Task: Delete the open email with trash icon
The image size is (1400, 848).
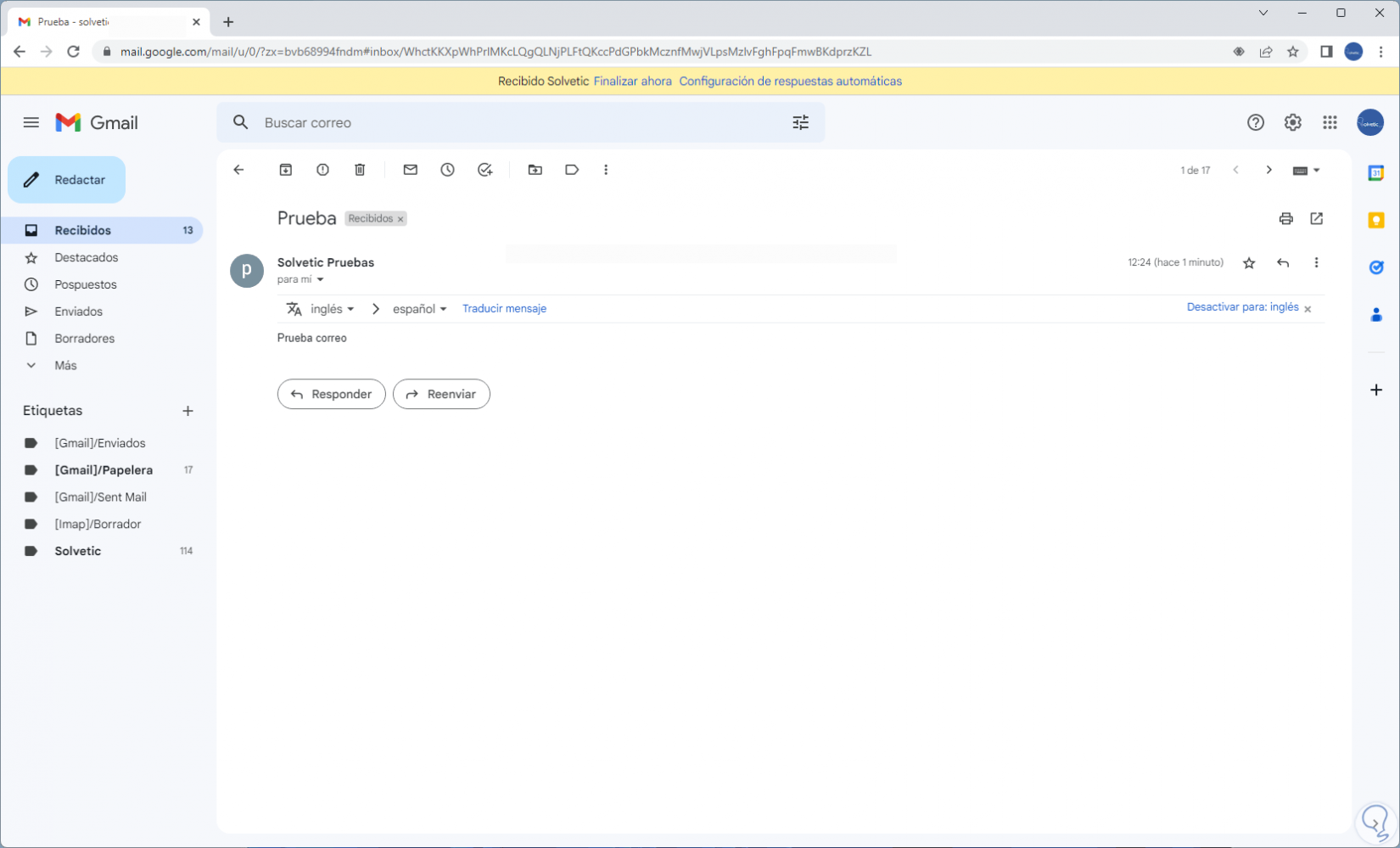Action: pyautogui.click(x=360, y=170)
